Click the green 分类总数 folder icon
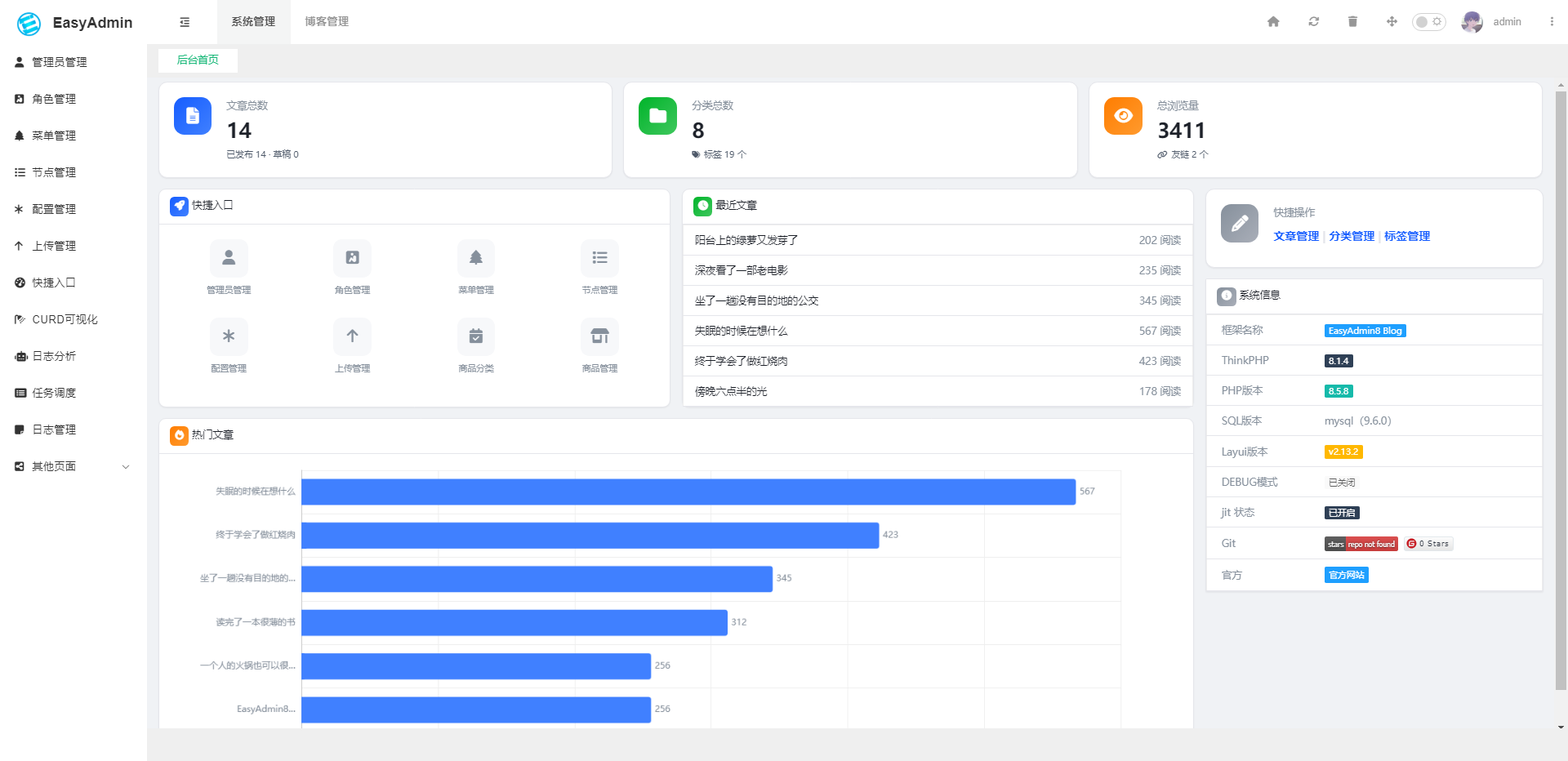Image resolution: width=1568 pixels, height=761 pixels. pos(657,116)
